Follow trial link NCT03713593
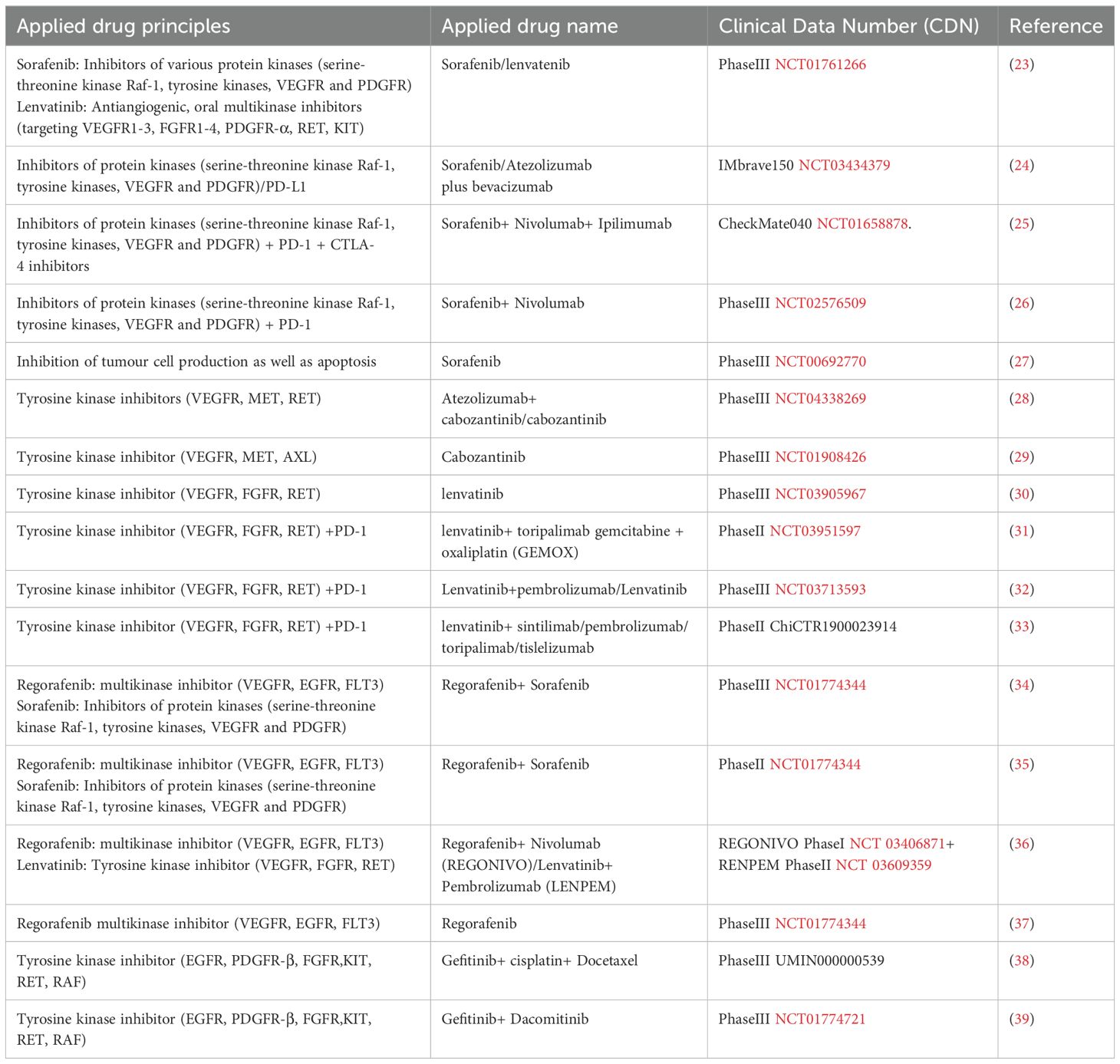The height and width of the screenshot is (1064, 1120). click(820, 589)
